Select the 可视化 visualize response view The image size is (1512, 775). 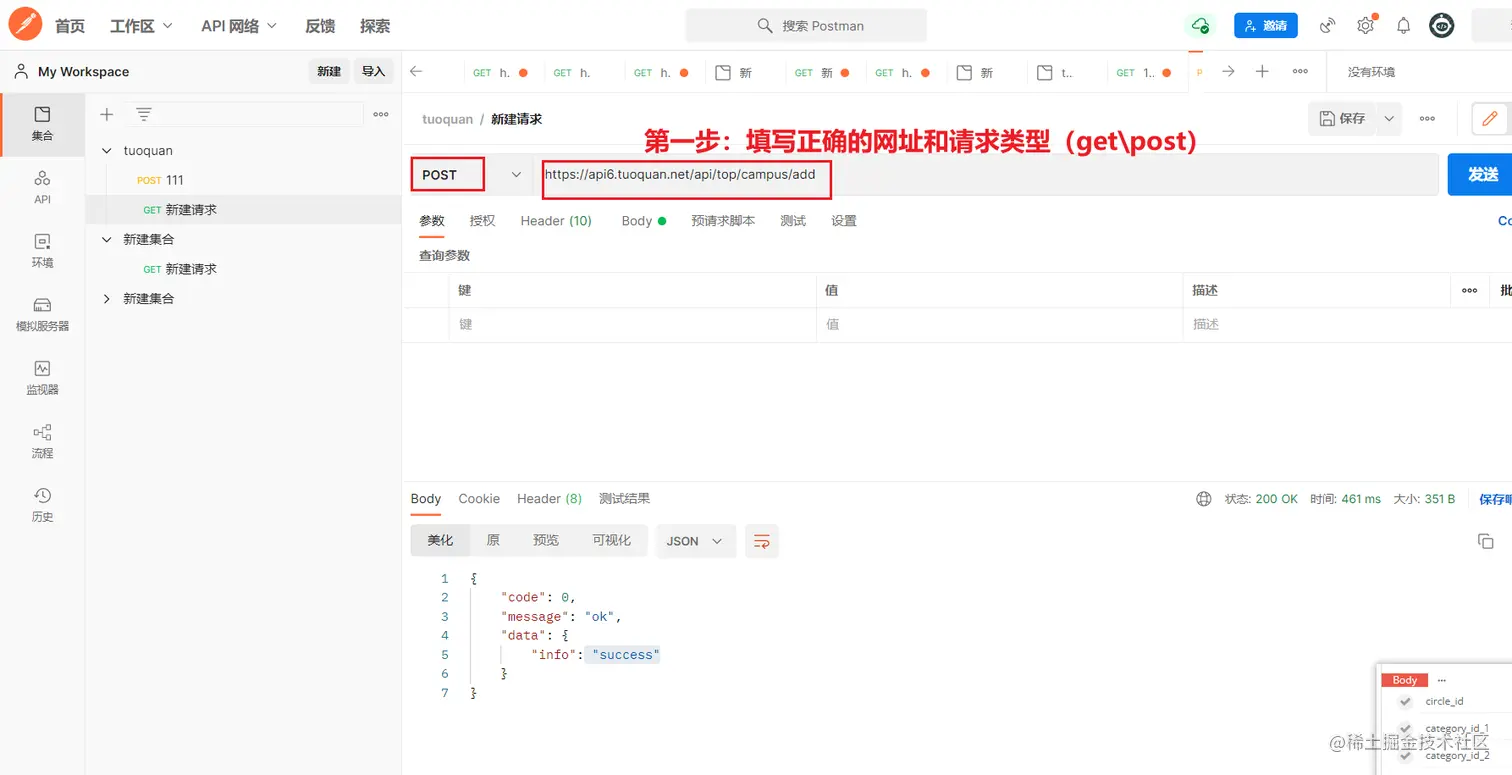click(x=611, y=540)
